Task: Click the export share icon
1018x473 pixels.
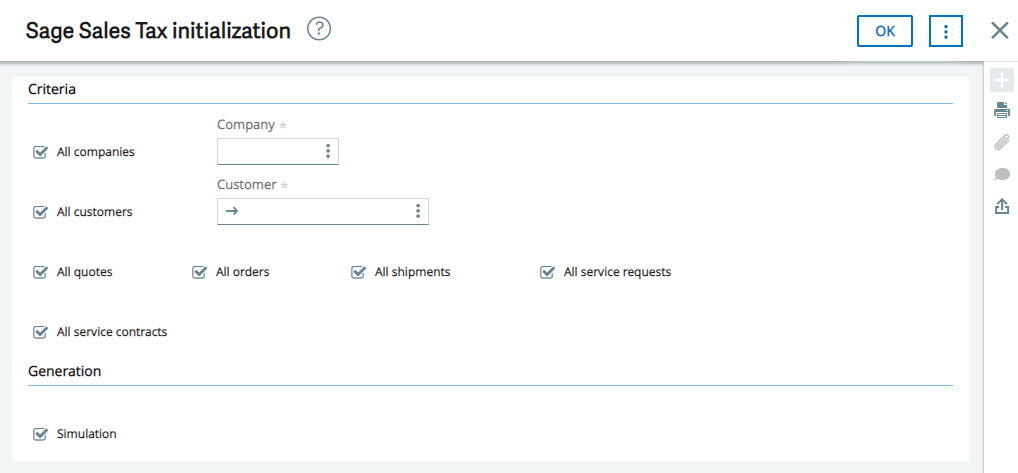Action: click(1002, 206)
